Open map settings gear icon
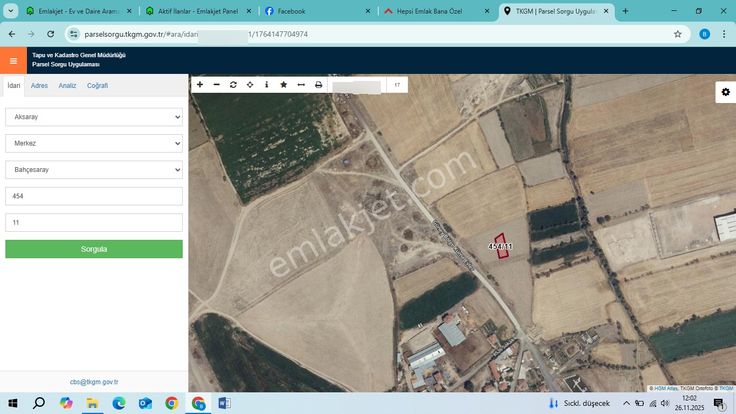Viewport: 736px width, 414px height. coord(726,92)
